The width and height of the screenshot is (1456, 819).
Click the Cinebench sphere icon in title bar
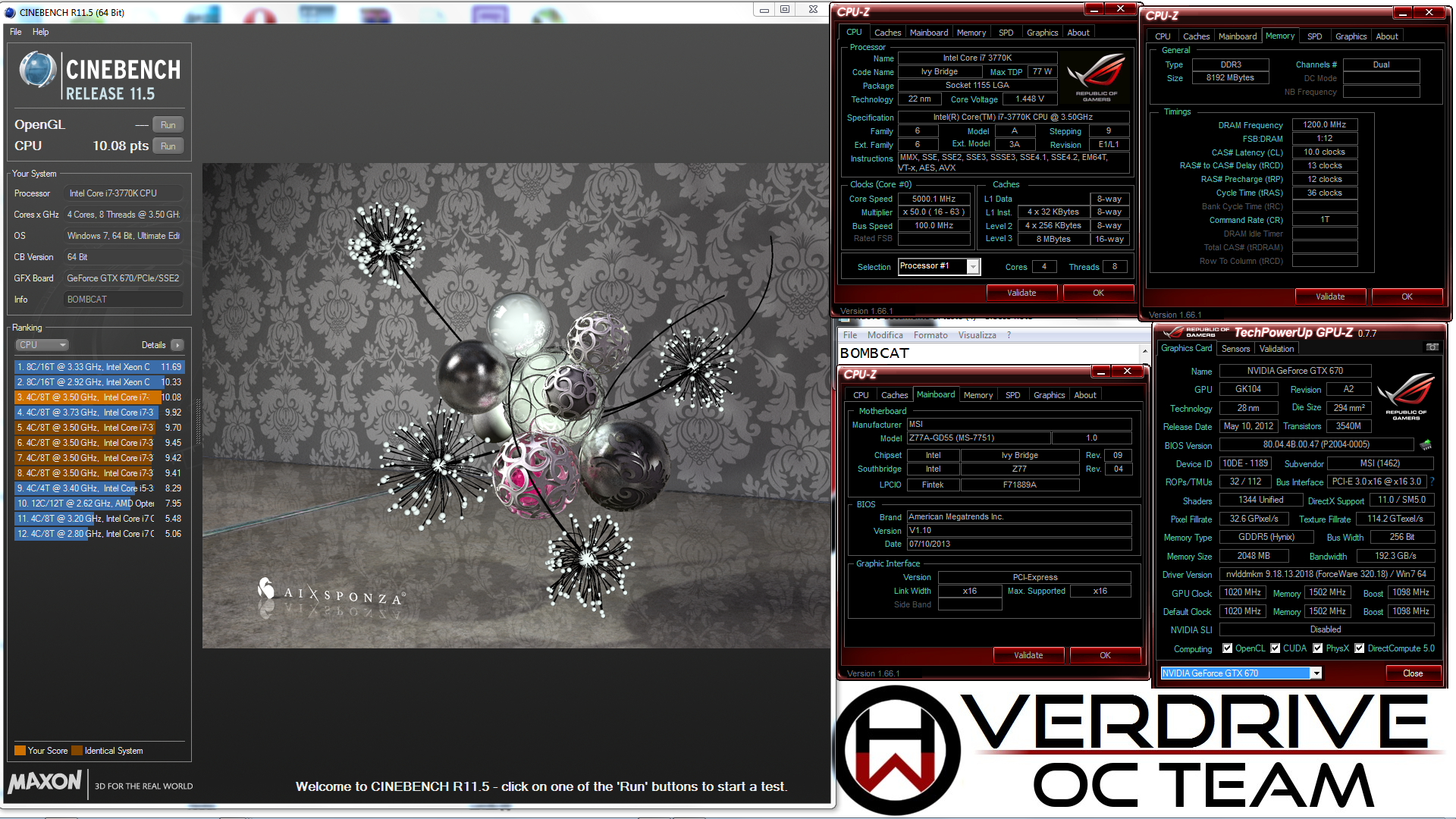click(11, 12)
